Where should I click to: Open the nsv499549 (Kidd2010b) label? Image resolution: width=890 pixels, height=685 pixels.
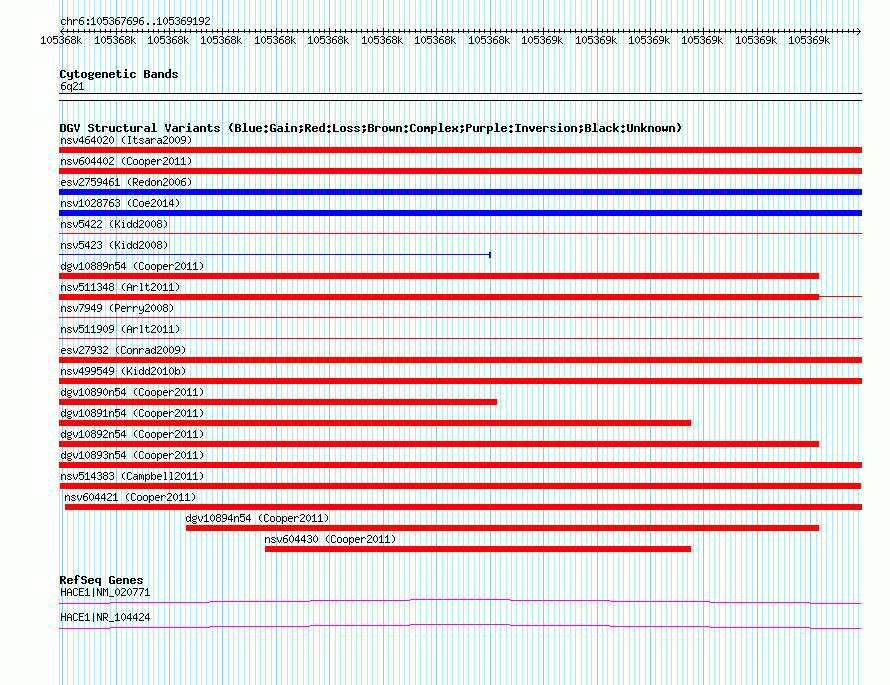pyautogui.click(x=123, y=371)
